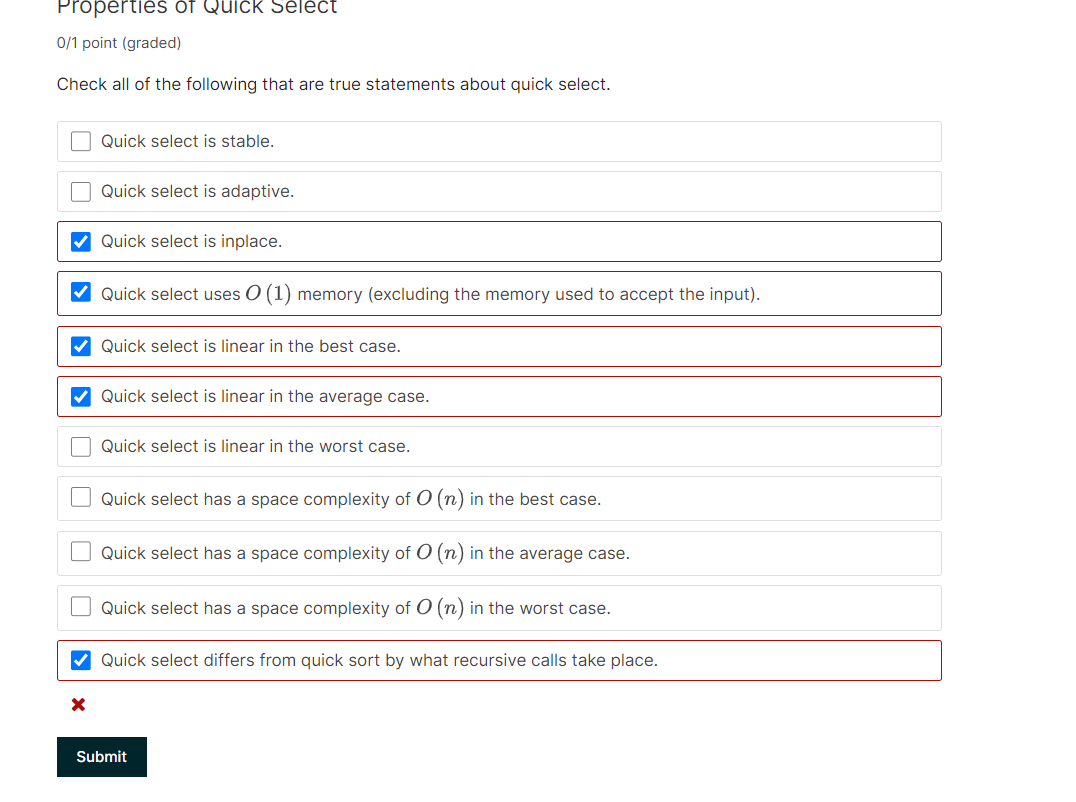Check the 'Quick select is adaptive' checkbox
The width and height of the screenshot is (1076, 802).
click(80, 191)
